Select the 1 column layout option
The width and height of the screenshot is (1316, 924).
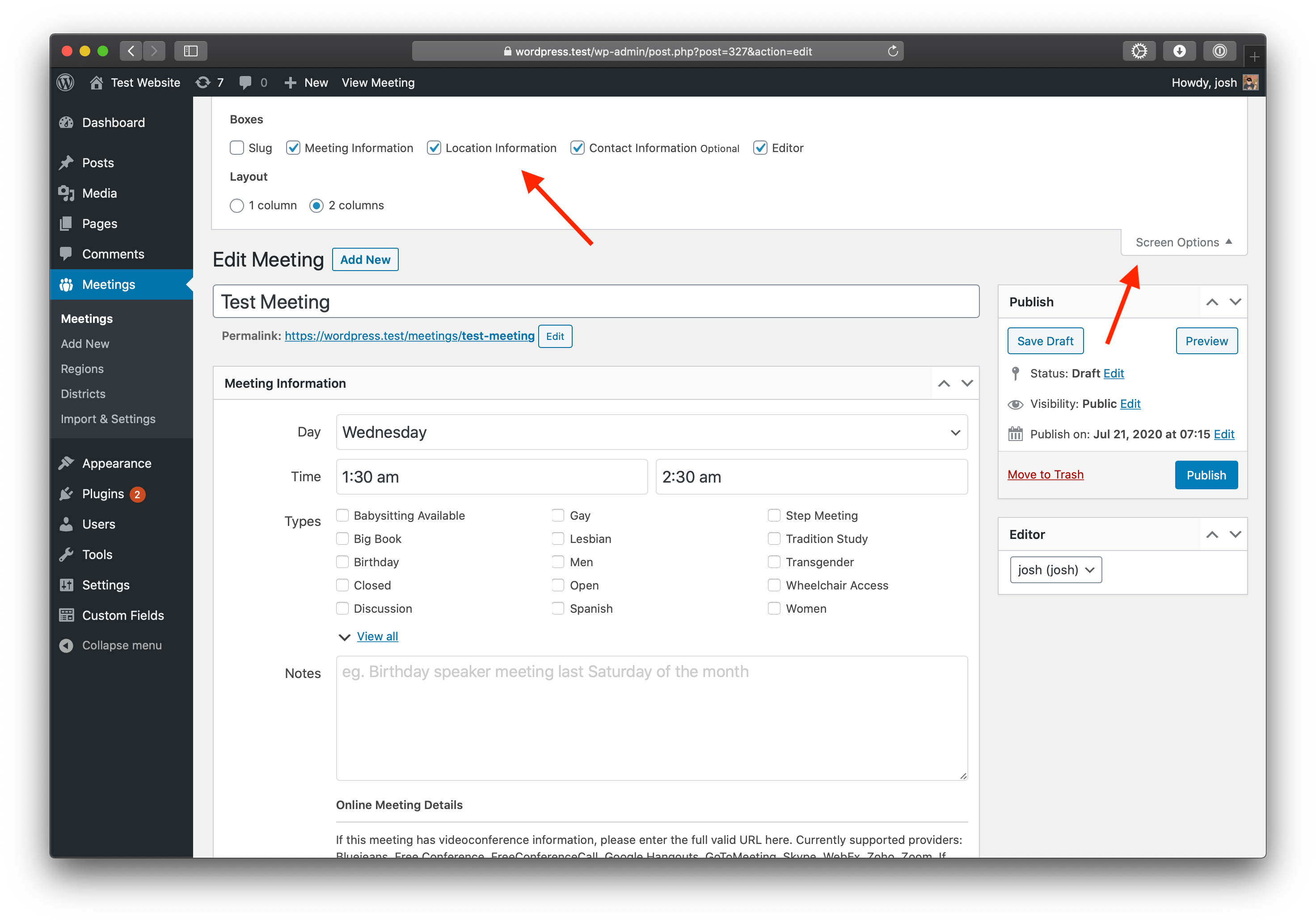pos(237,205)
